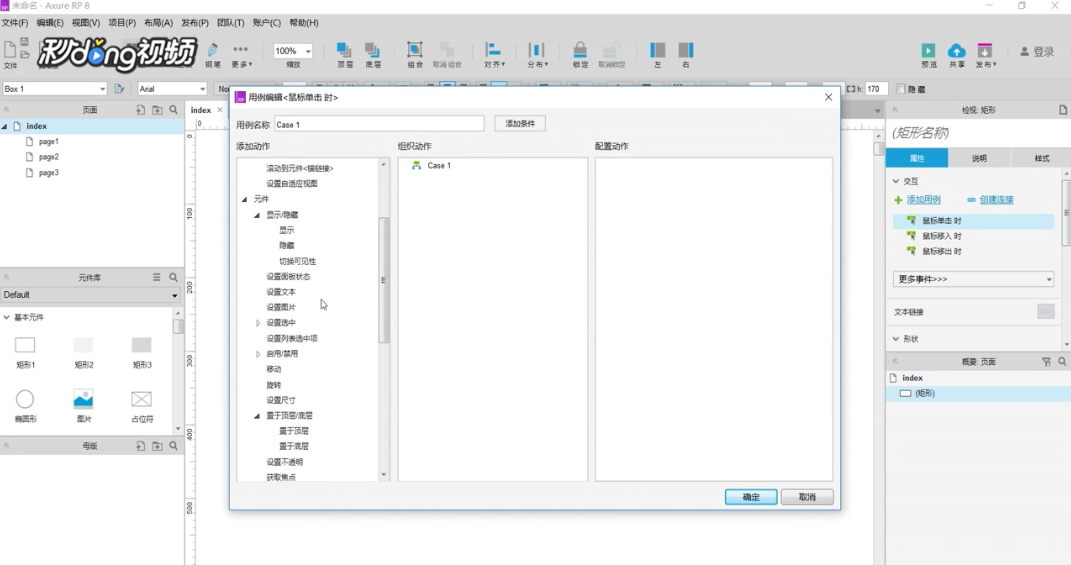This screenshot has width=1071, height=565.
Task: Select the 椭圆形 ellipse widget
Action: (x=25, y=406)
